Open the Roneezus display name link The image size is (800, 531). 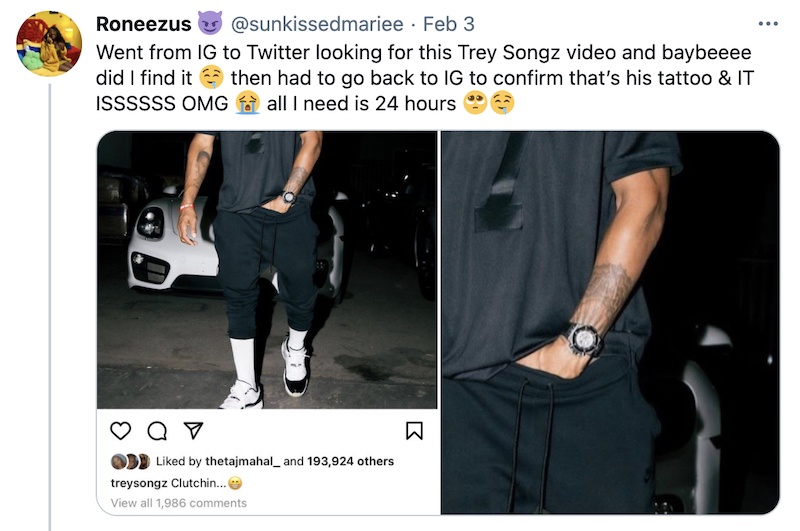144,24
